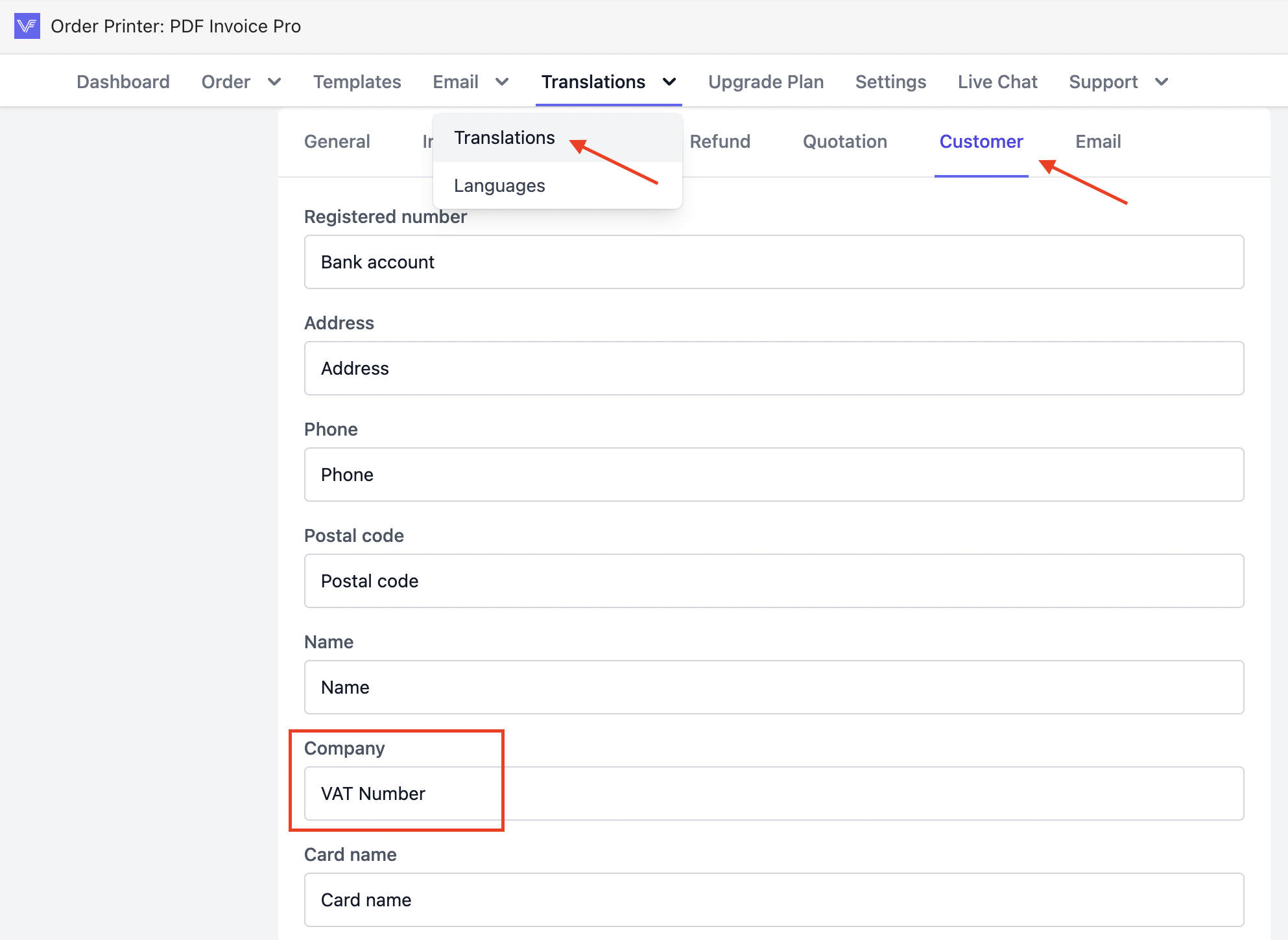Switch to the Quotation tab
Viewport: 1288px width, 940px height.
(x=844, y=141)
